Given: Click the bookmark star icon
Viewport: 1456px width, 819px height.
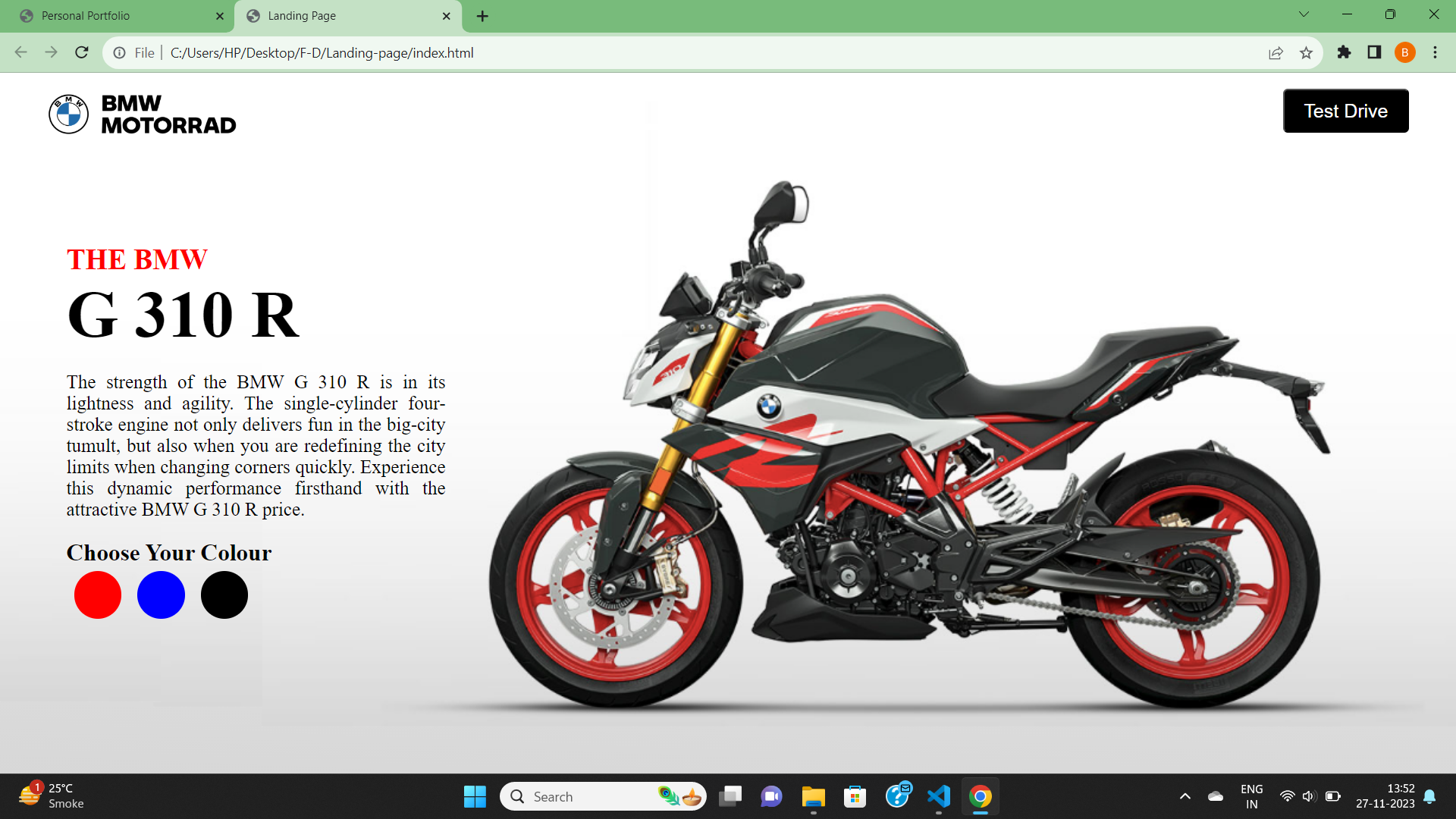Looking at the screenshot, I should (x=1306, y=52).
